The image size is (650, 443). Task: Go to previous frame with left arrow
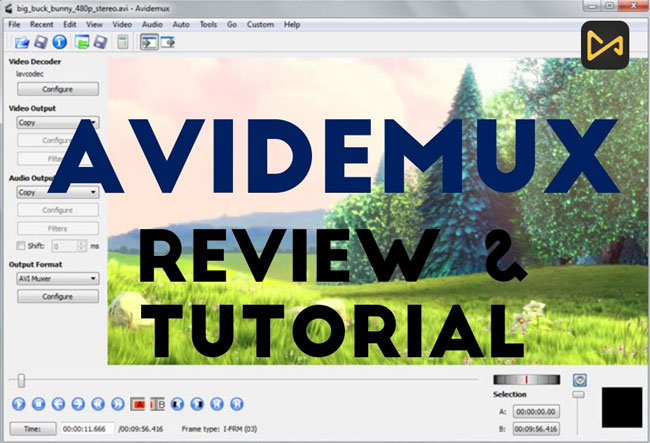[x=58, y=404]
